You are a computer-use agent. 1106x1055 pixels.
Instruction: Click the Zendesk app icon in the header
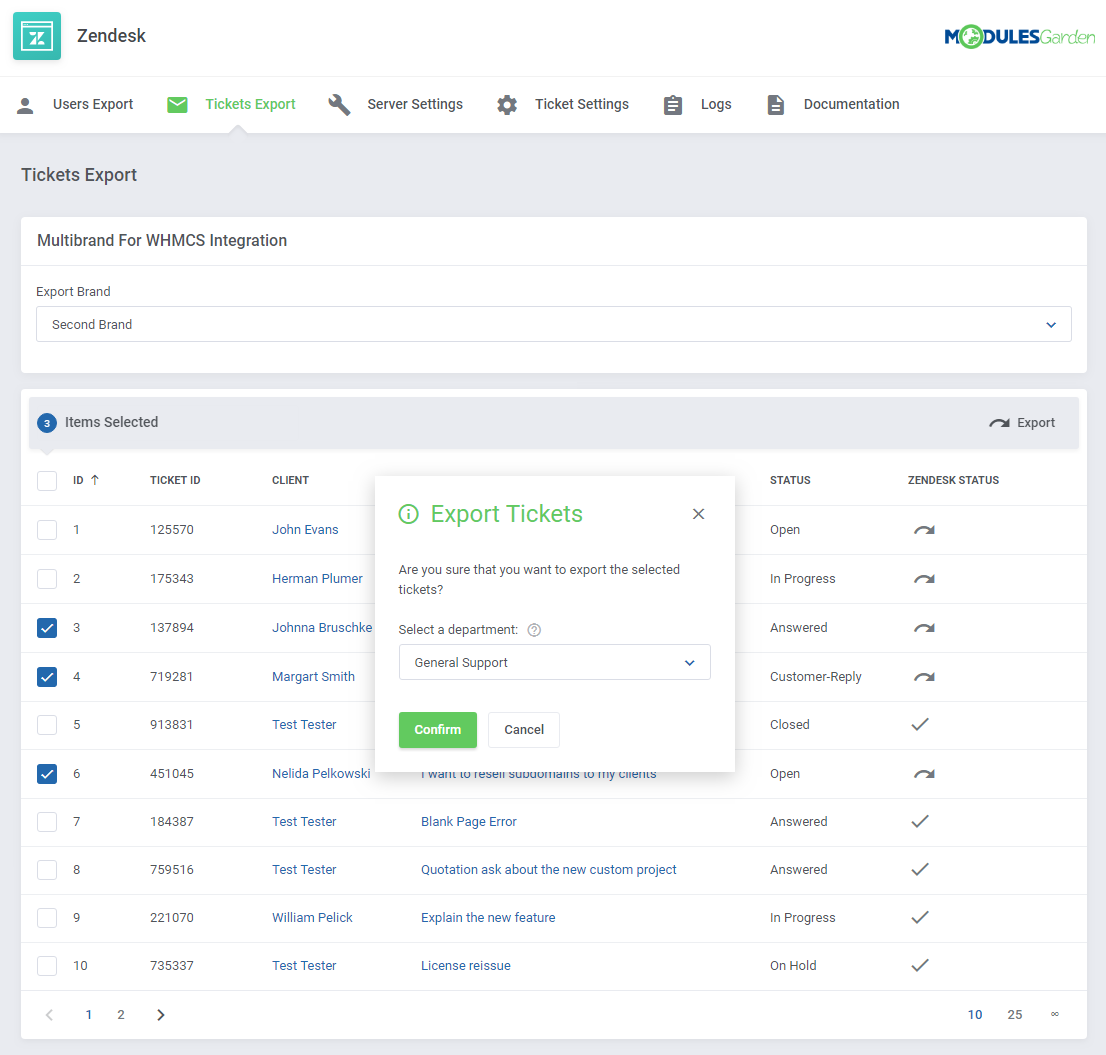tap(36, 36)
